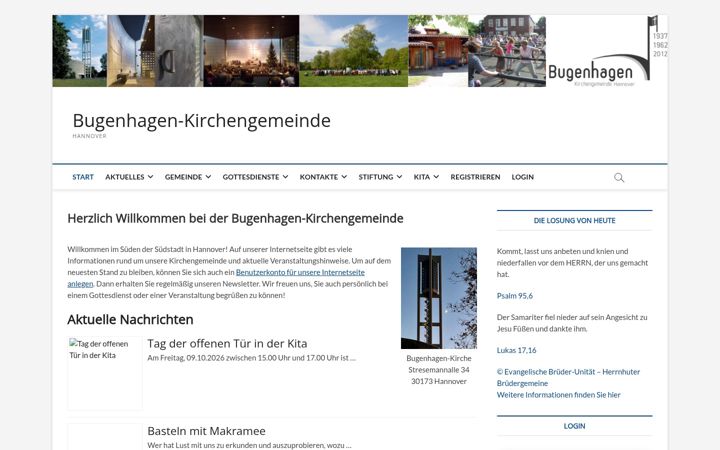720x450 pixels.
Task: Expand the Kontakte menu chevron
Action: tap(344, 177)
